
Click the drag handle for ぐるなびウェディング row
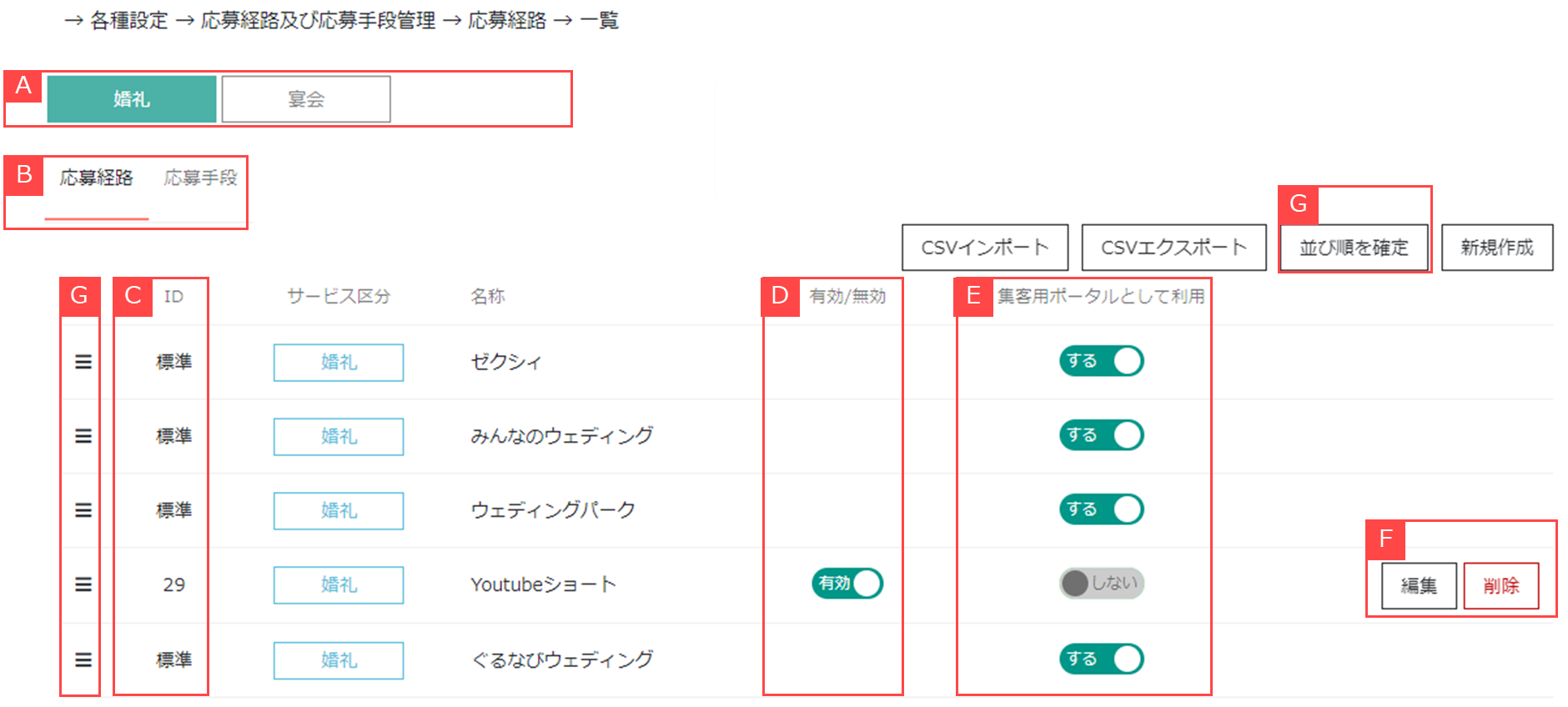point(83,659)
